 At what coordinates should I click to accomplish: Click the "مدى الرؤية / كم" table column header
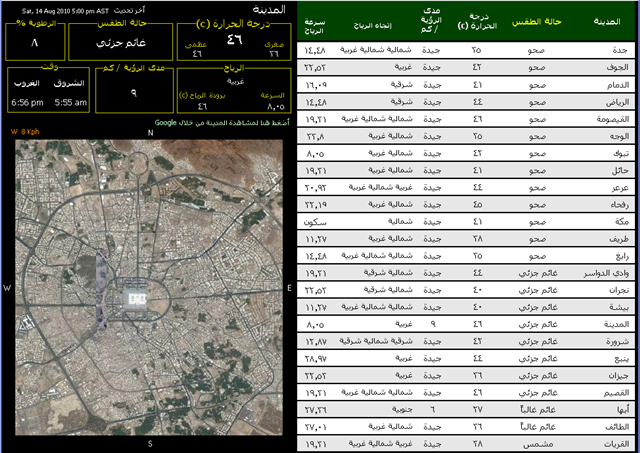pyautogui.click(x=431, y=20)
